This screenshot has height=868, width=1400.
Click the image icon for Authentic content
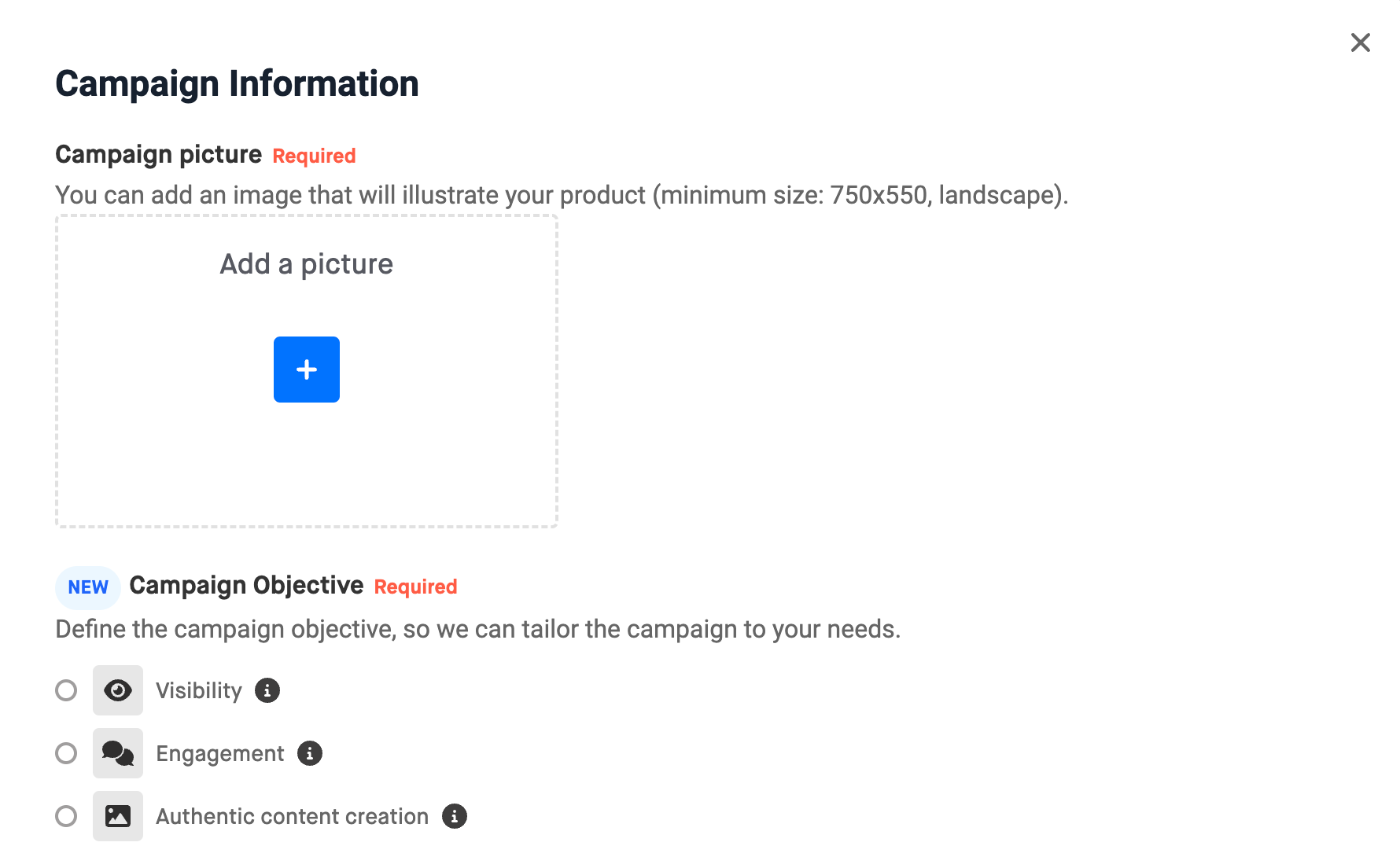pyautogui.click(x=118, y=816)
